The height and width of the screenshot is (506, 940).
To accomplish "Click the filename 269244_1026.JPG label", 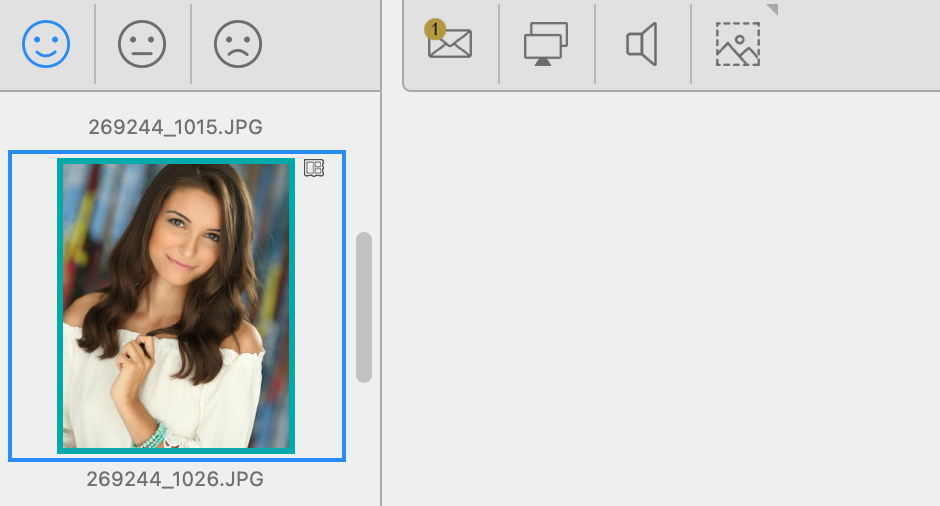I will pos(175,480).
